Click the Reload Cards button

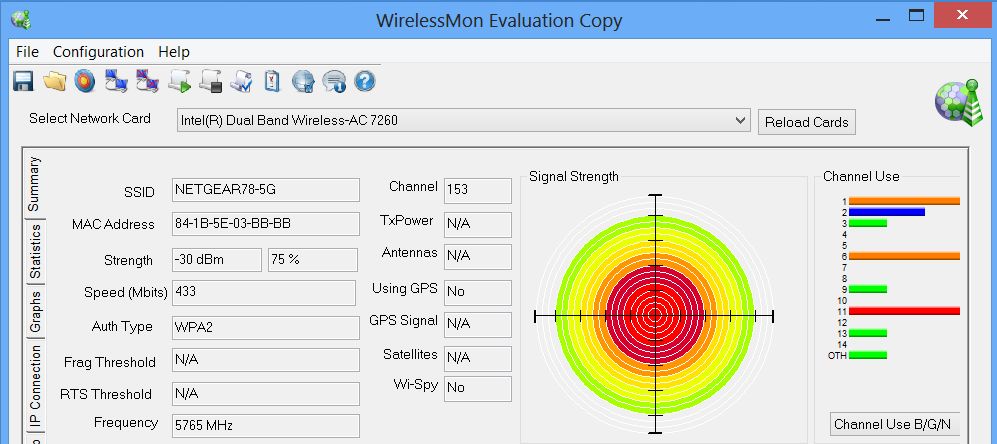(806, 122)
